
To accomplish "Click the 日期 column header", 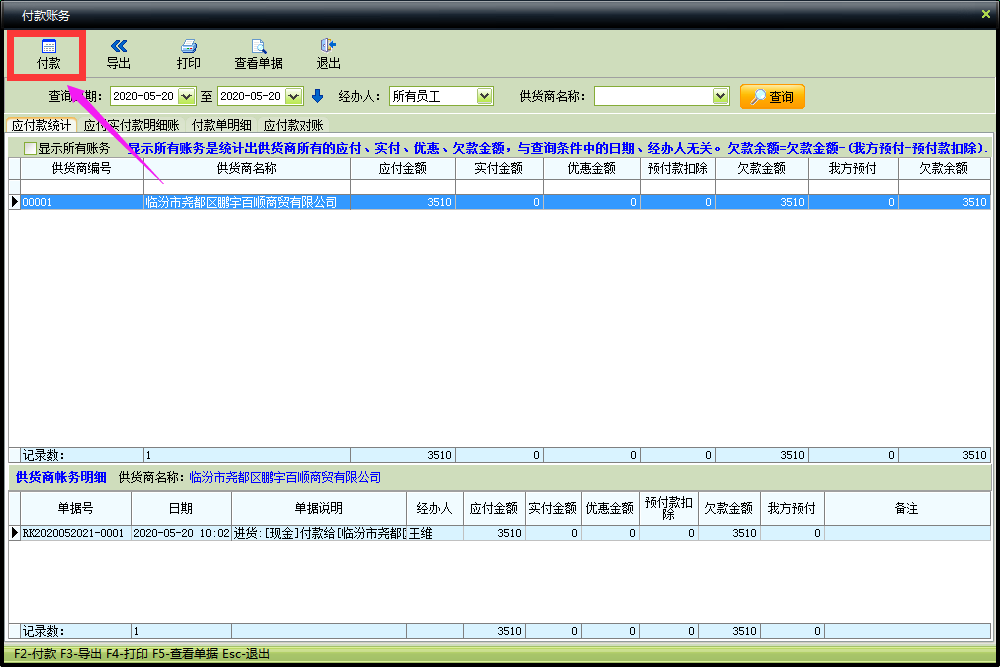I will [181, 508].
